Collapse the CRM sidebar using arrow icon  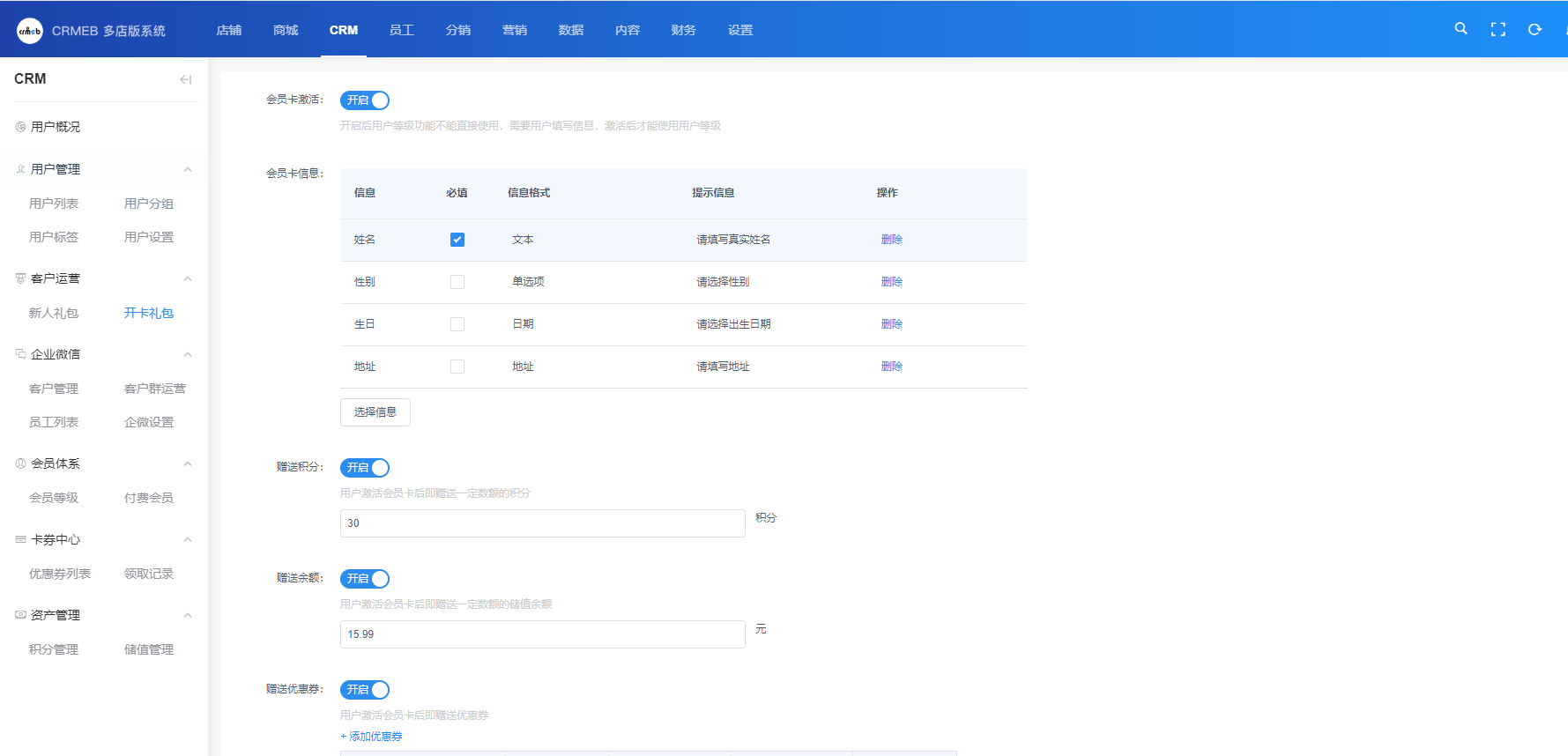(185, 79)
